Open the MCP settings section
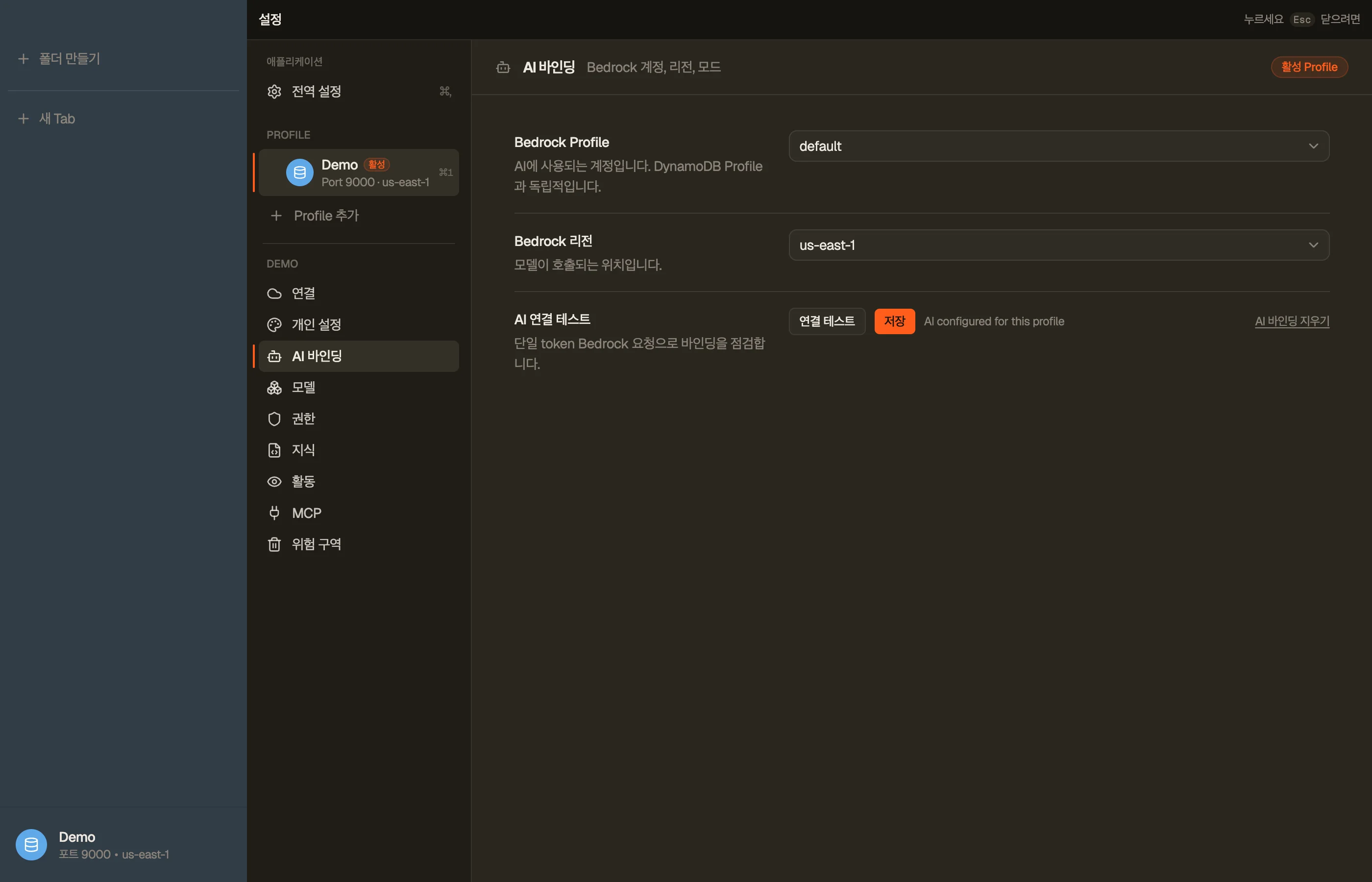 tap(359, 513)
